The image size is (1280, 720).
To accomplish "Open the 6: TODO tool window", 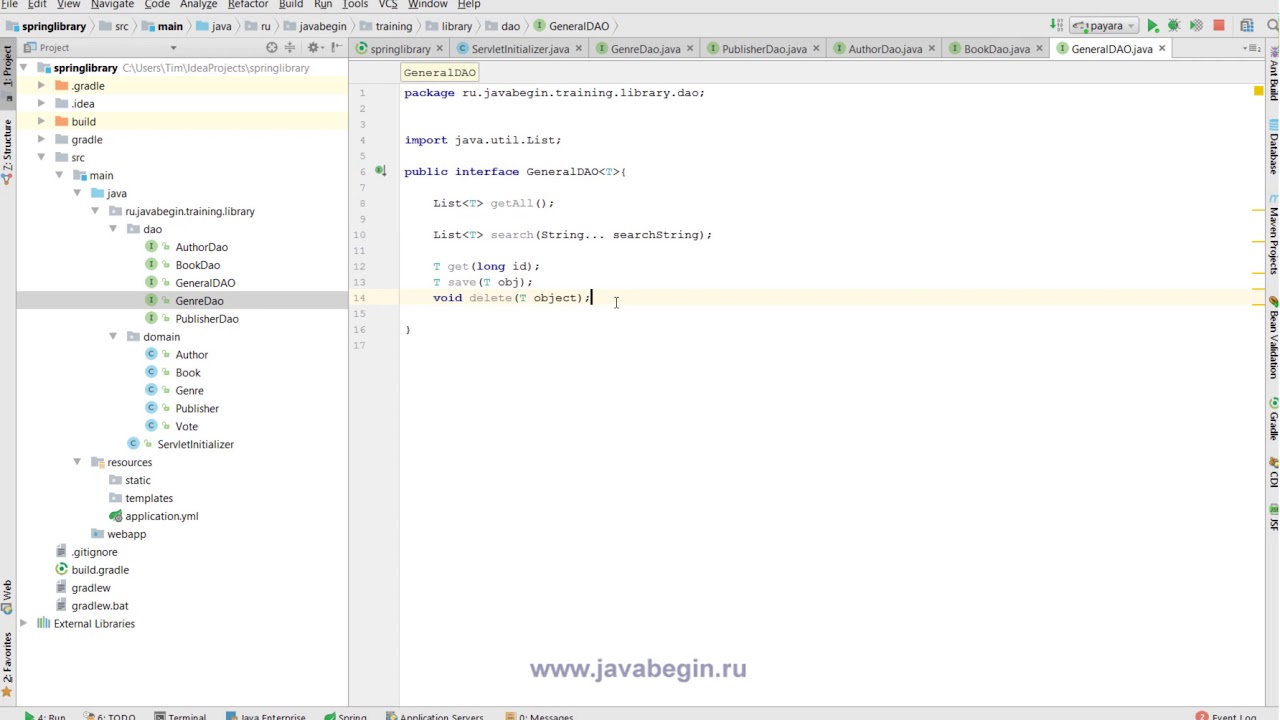I will (109, 715).
